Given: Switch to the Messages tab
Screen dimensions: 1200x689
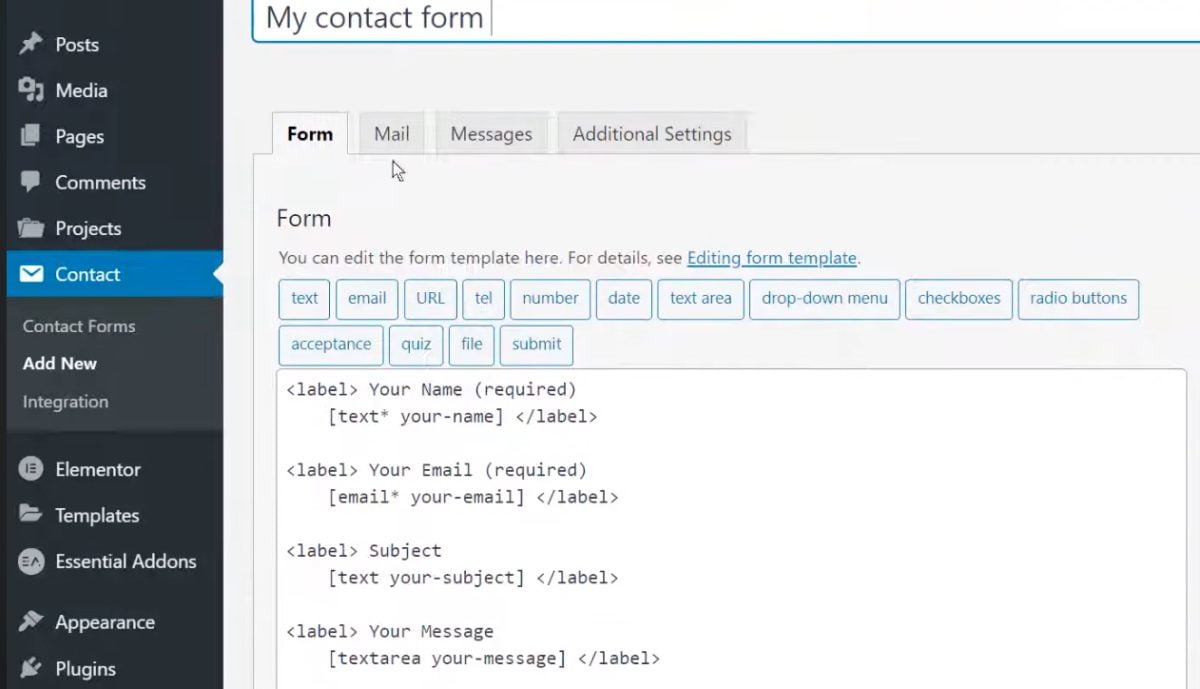Looking at the screenshot, I should 491,133.
